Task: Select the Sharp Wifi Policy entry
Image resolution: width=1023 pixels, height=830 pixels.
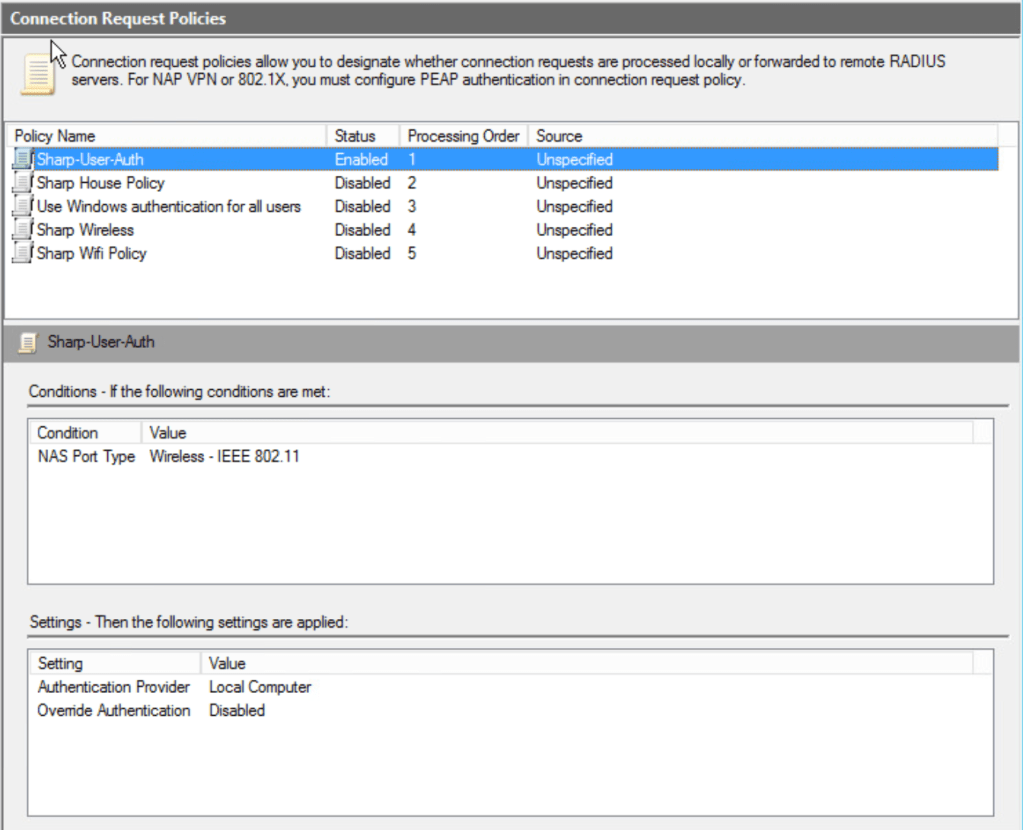Action: point(92,254)
